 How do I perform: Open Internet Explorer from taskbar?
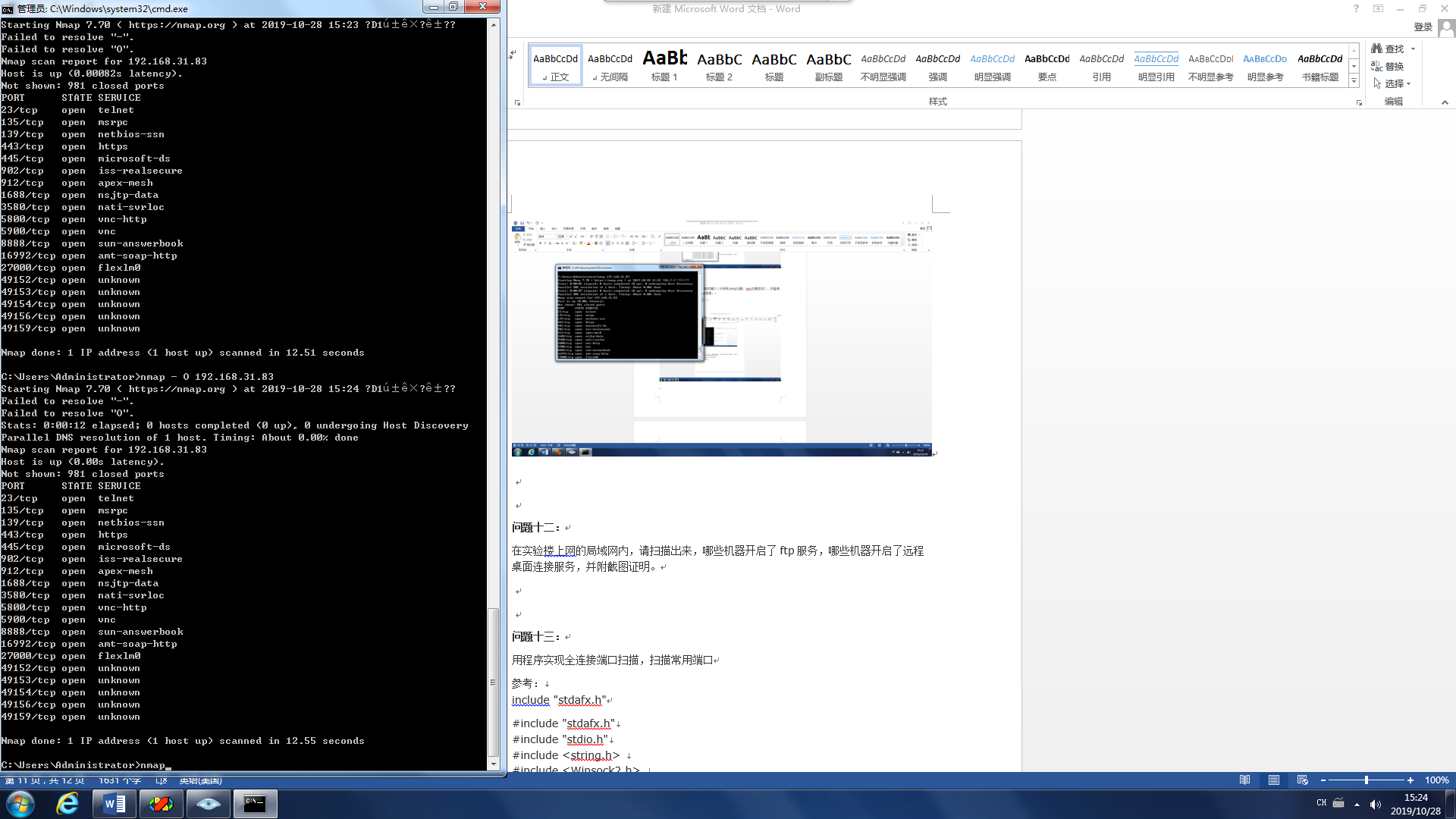[x=67, y=804]
